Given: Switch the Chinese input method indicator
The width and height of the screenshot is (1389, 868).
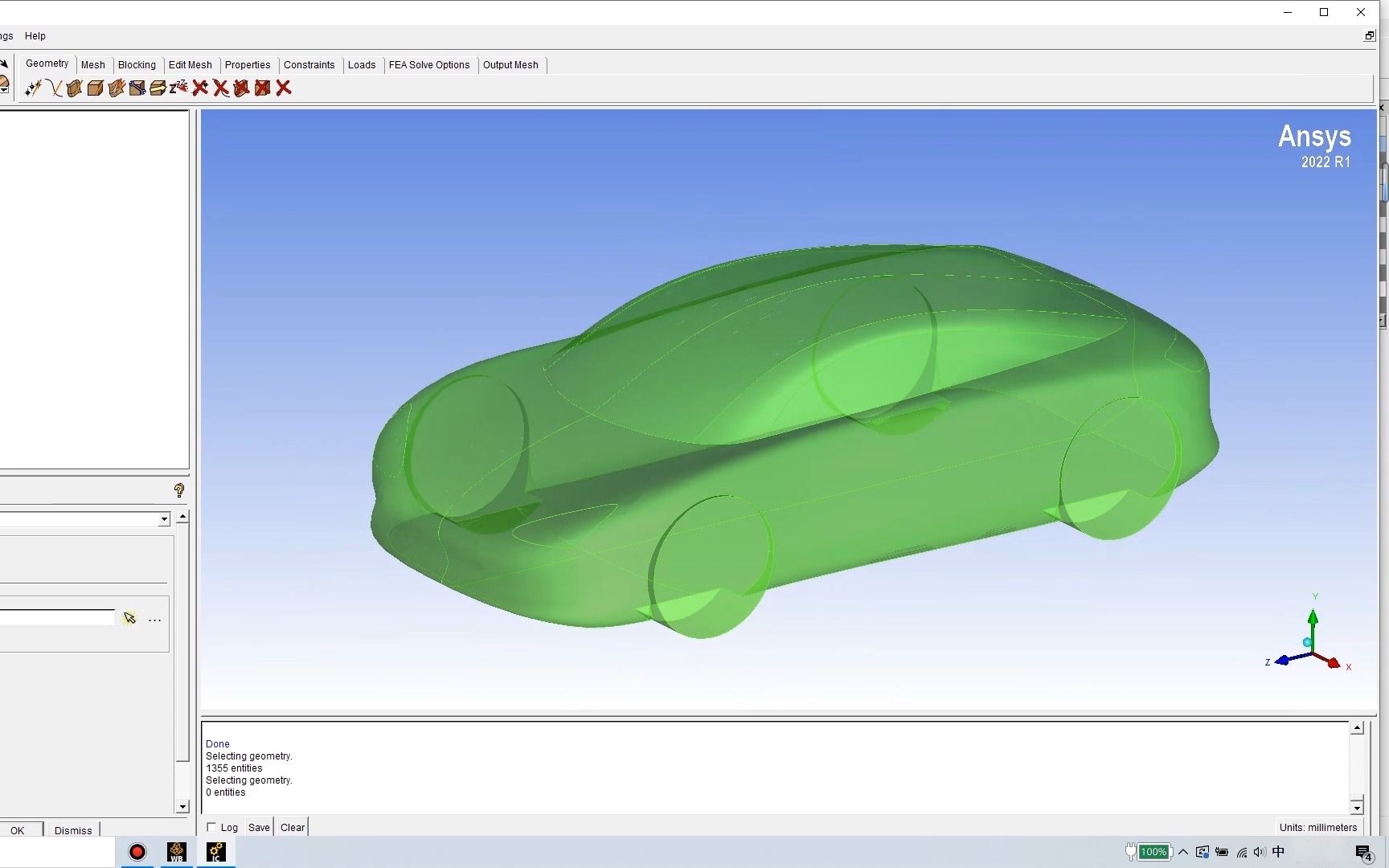Looking at the screenshot, I should coord(1279,852).
